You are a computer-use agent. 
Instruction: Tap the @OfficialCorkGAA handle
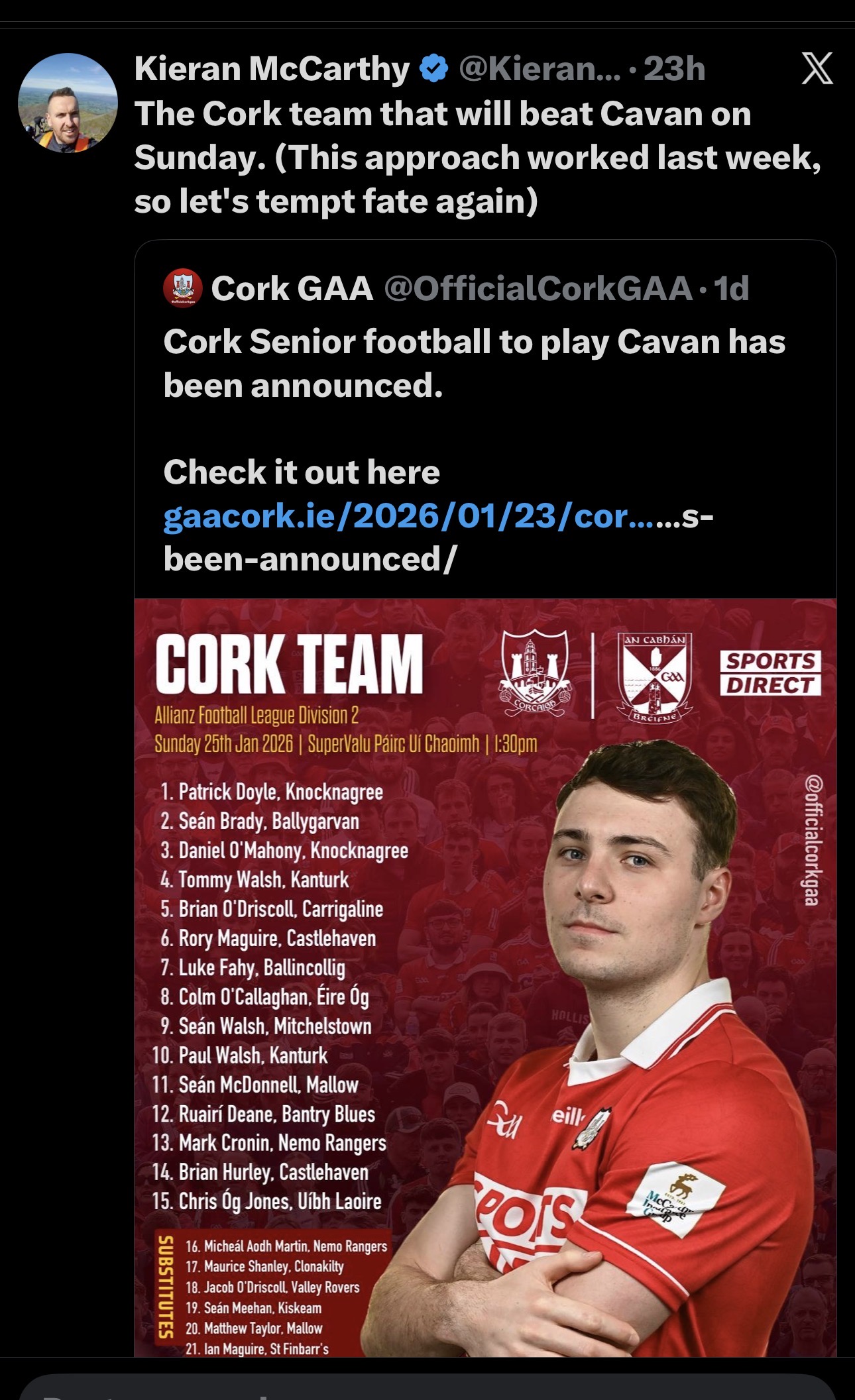[538, 288]
